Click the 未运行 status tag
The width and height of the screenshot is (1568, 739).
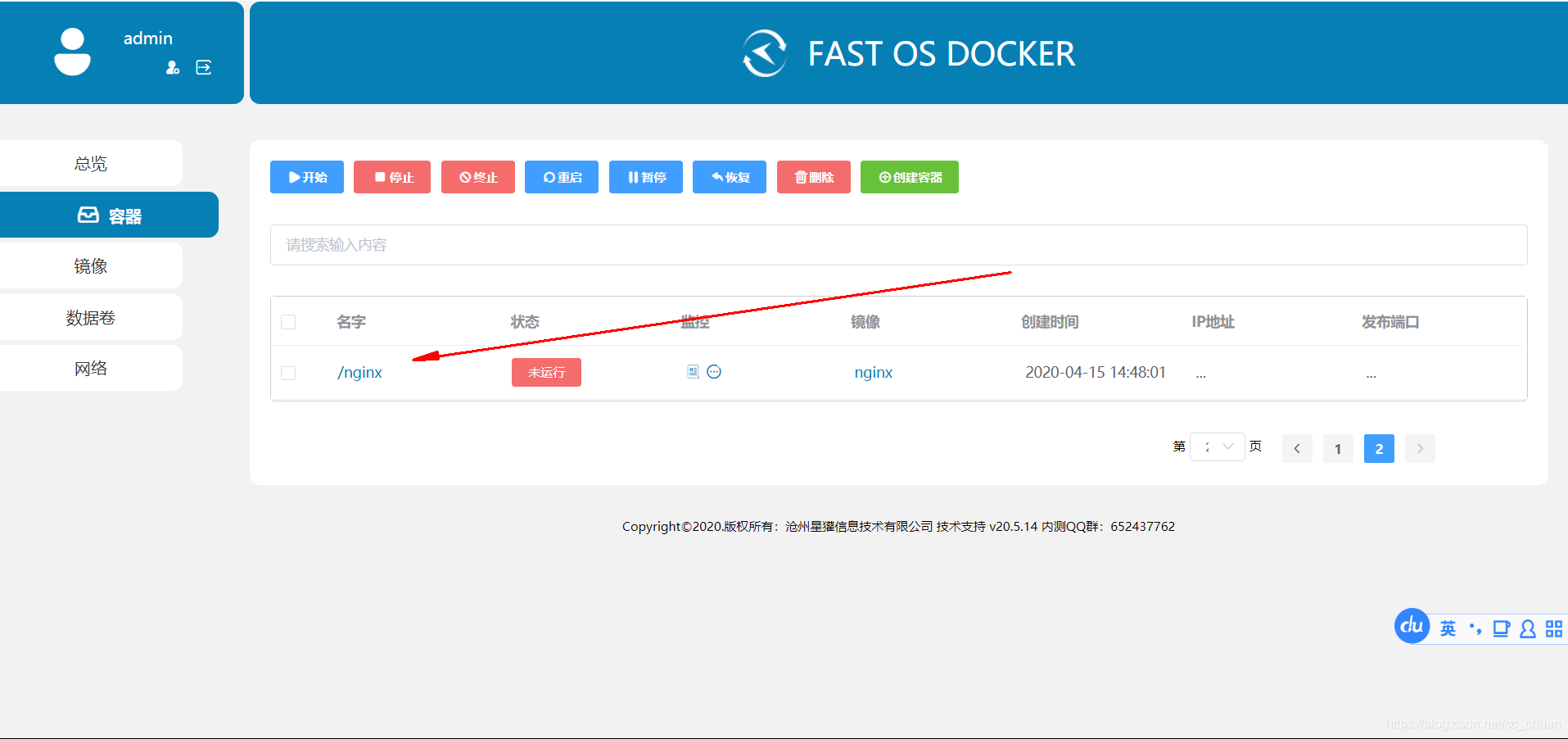(546, 372)
